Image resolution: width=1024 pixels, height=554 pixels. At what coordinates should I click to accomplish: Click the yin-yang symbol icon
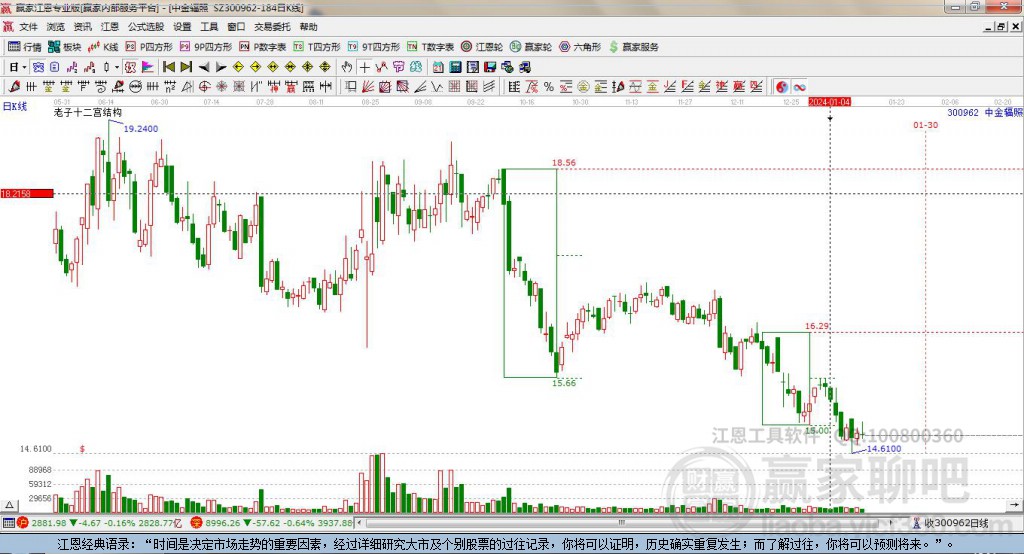point(782,87)
